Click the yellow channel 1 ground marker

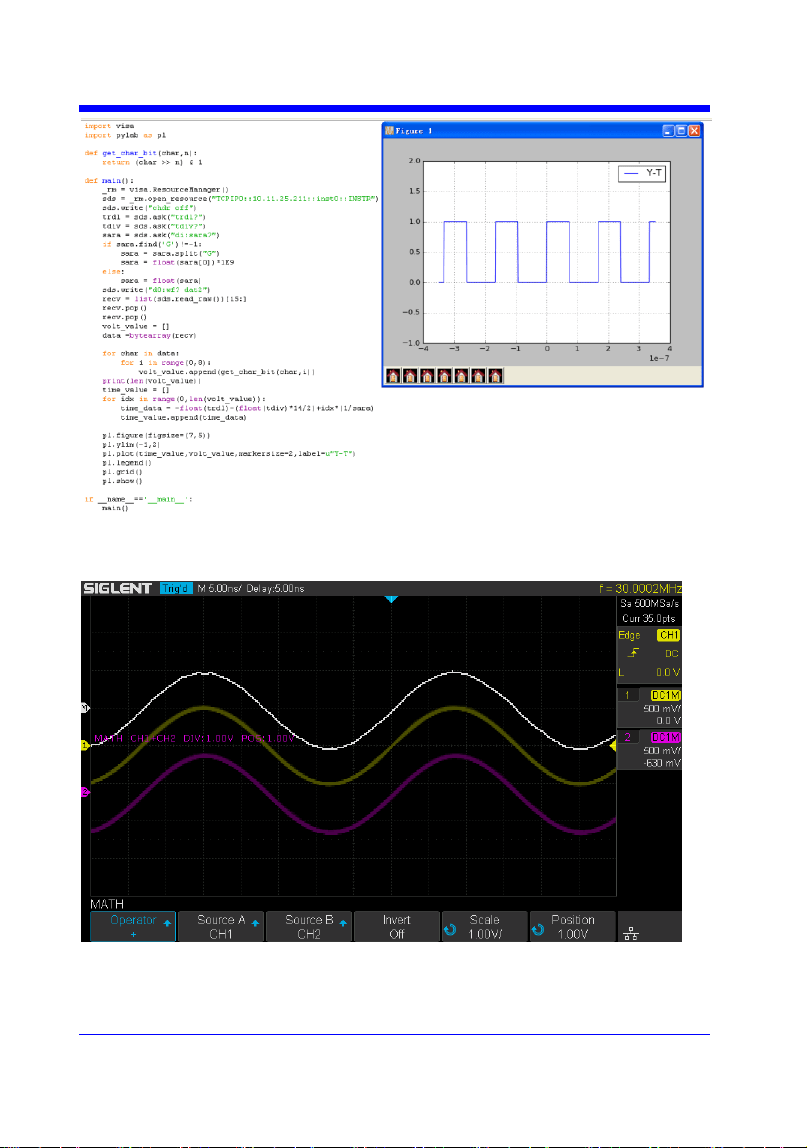(x=85, y=745)
